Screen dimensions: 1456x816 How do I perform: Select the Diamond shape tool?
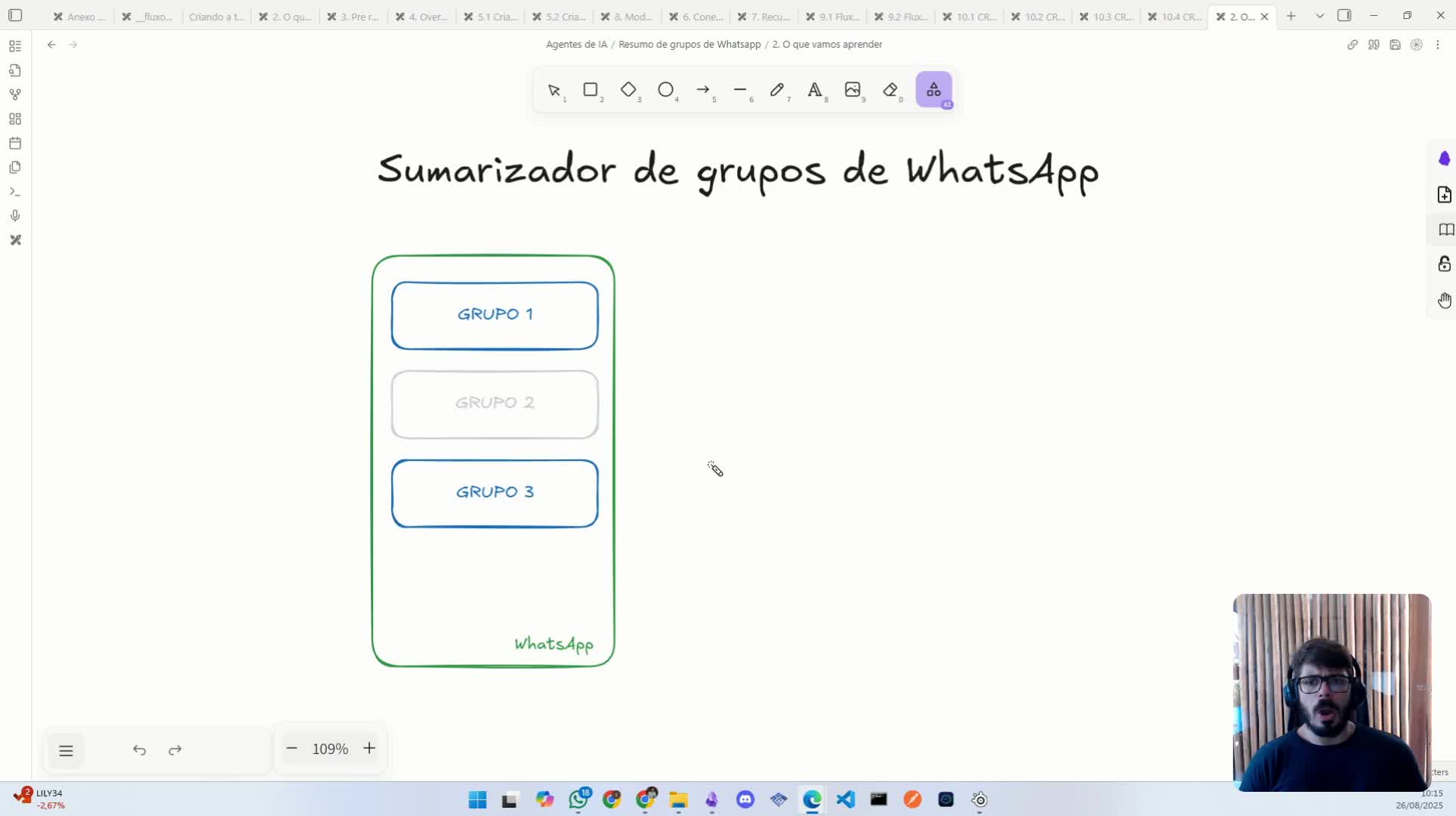[x=629, y=90]
